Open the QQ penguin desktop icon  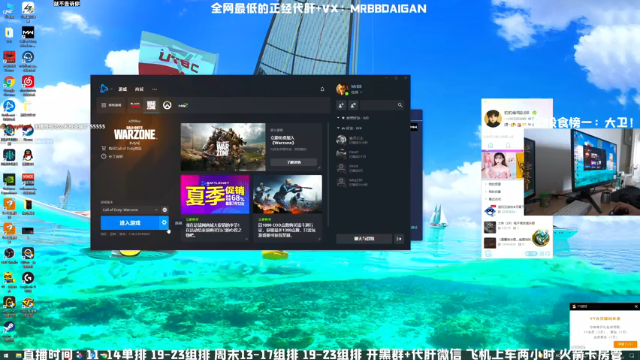[28, 156]
